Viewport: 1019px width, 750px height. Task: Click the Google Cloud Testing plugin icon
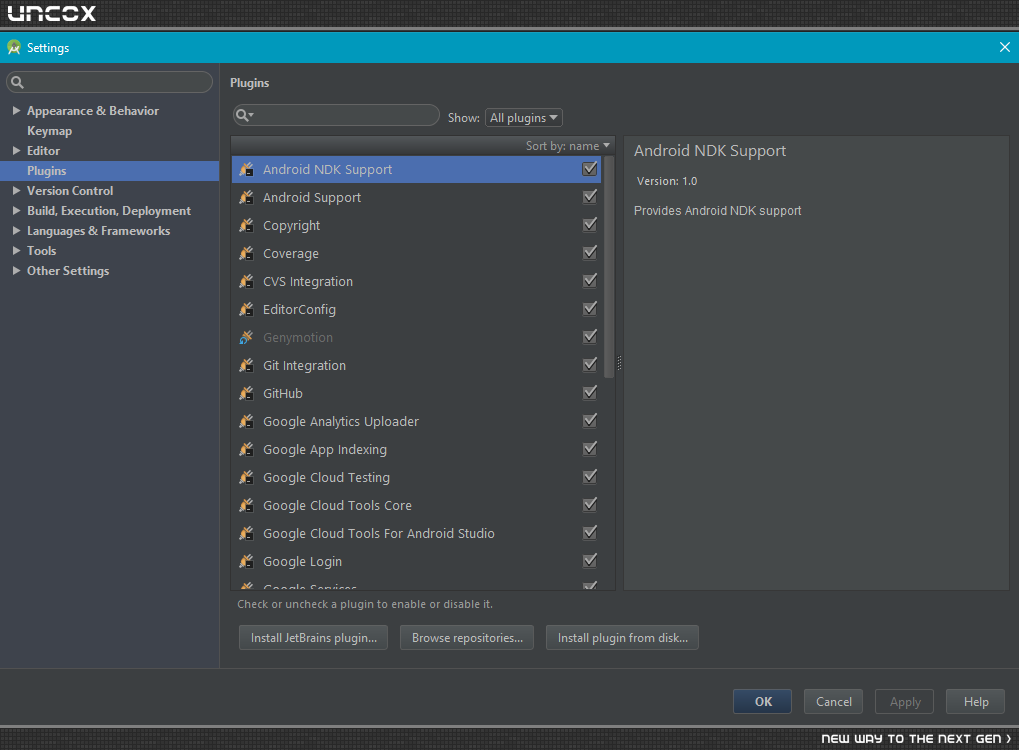(x=246, y=477)
